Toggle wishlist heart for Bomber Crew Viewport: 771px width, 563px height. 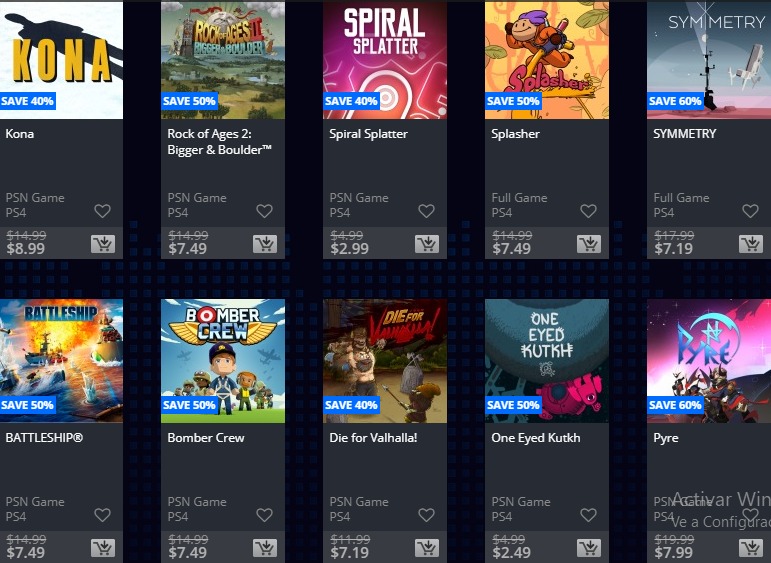pyautogui.click(x=265, y=515)
